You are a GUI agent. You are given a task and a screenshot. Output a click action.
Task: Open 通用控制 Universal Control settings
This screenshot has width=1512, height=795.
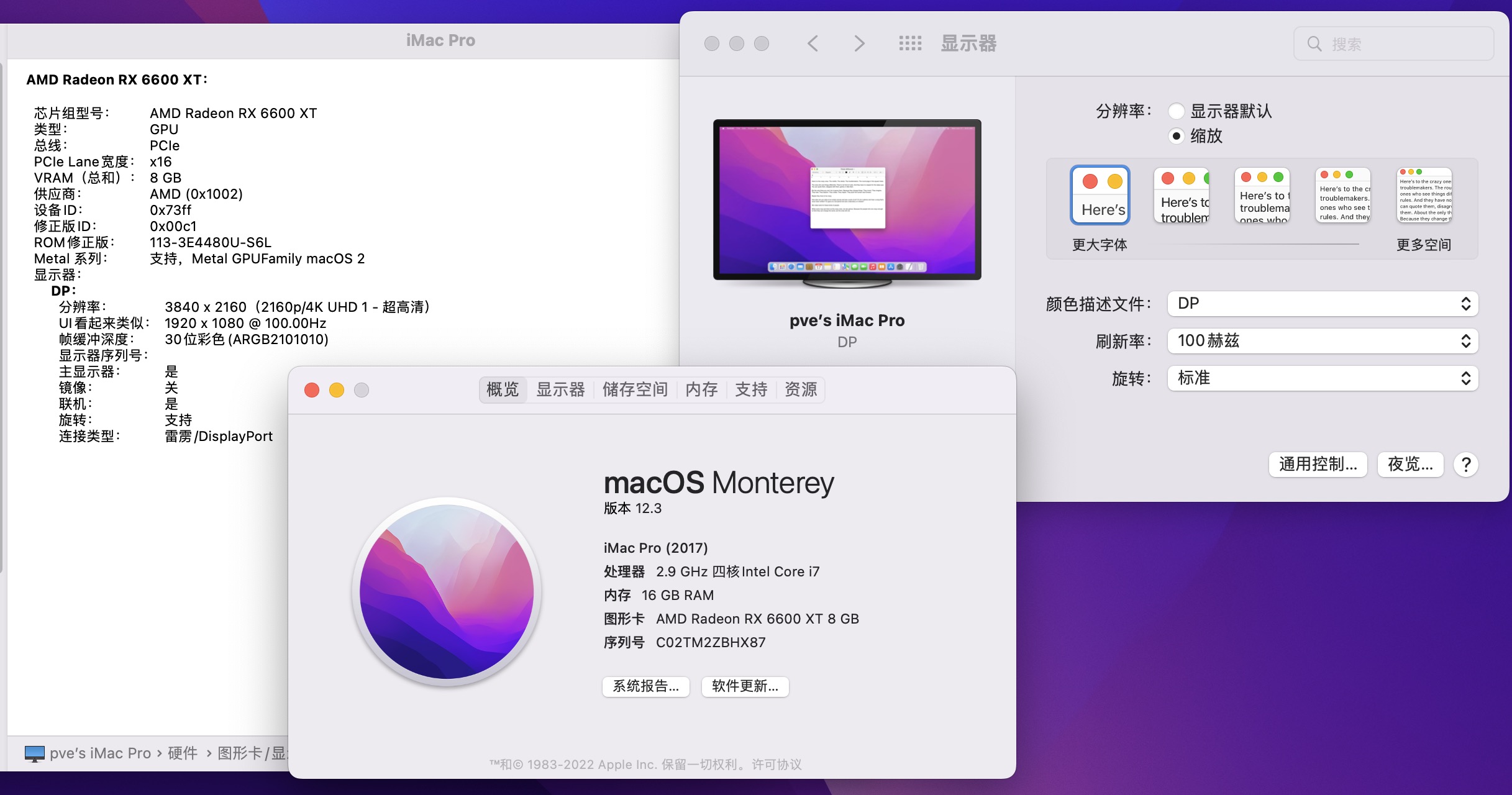1318,465
